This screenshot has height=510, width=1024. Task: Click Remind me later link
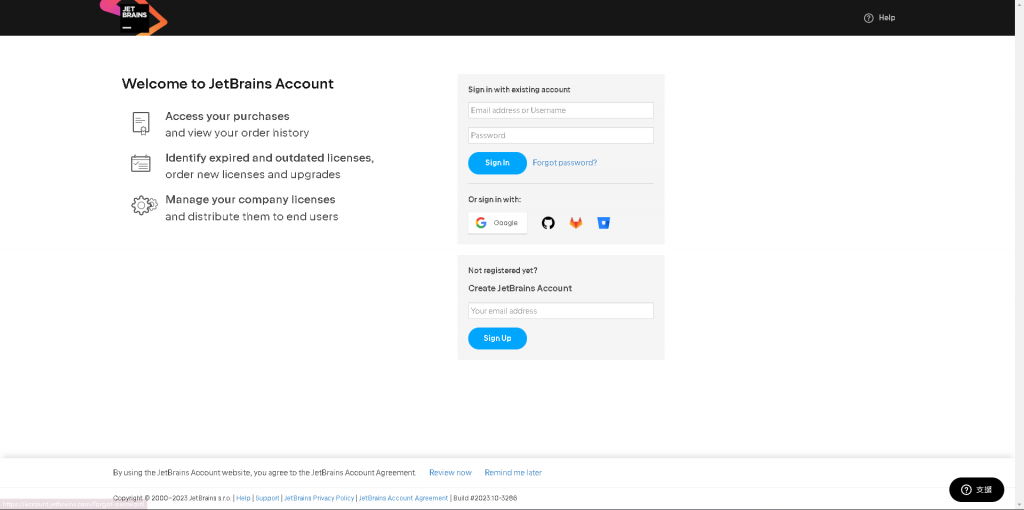click(513, 473)
